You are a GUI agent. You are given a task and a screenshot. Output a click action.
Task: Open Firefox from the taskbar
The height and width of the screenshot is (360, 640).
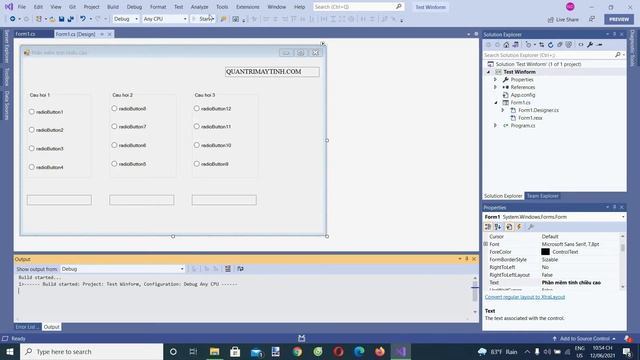click(x=380, y=351)
